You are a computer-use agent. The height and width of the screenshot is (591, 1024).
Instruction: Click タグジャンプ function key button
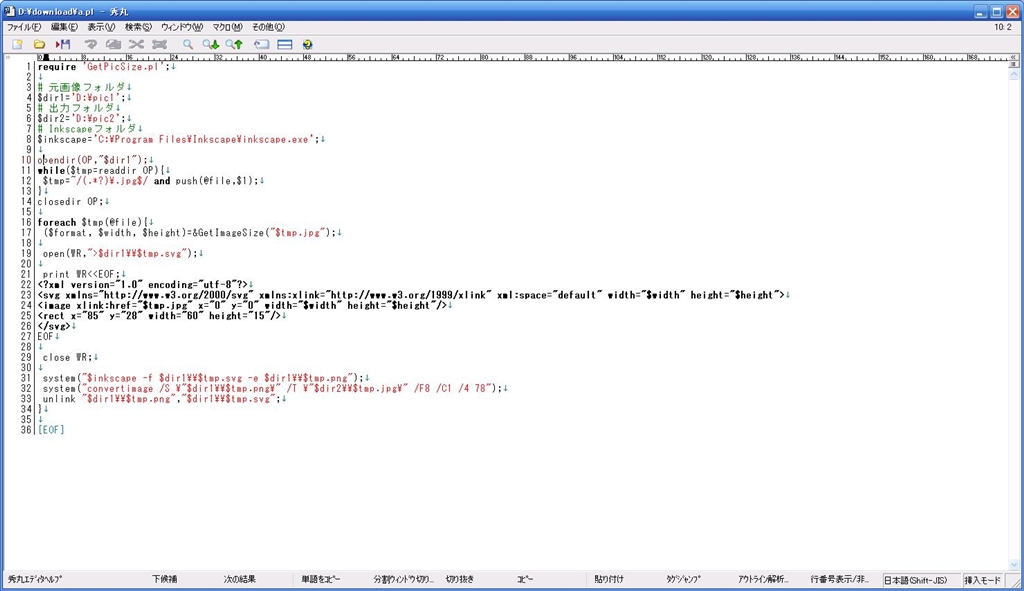[683, 579]
